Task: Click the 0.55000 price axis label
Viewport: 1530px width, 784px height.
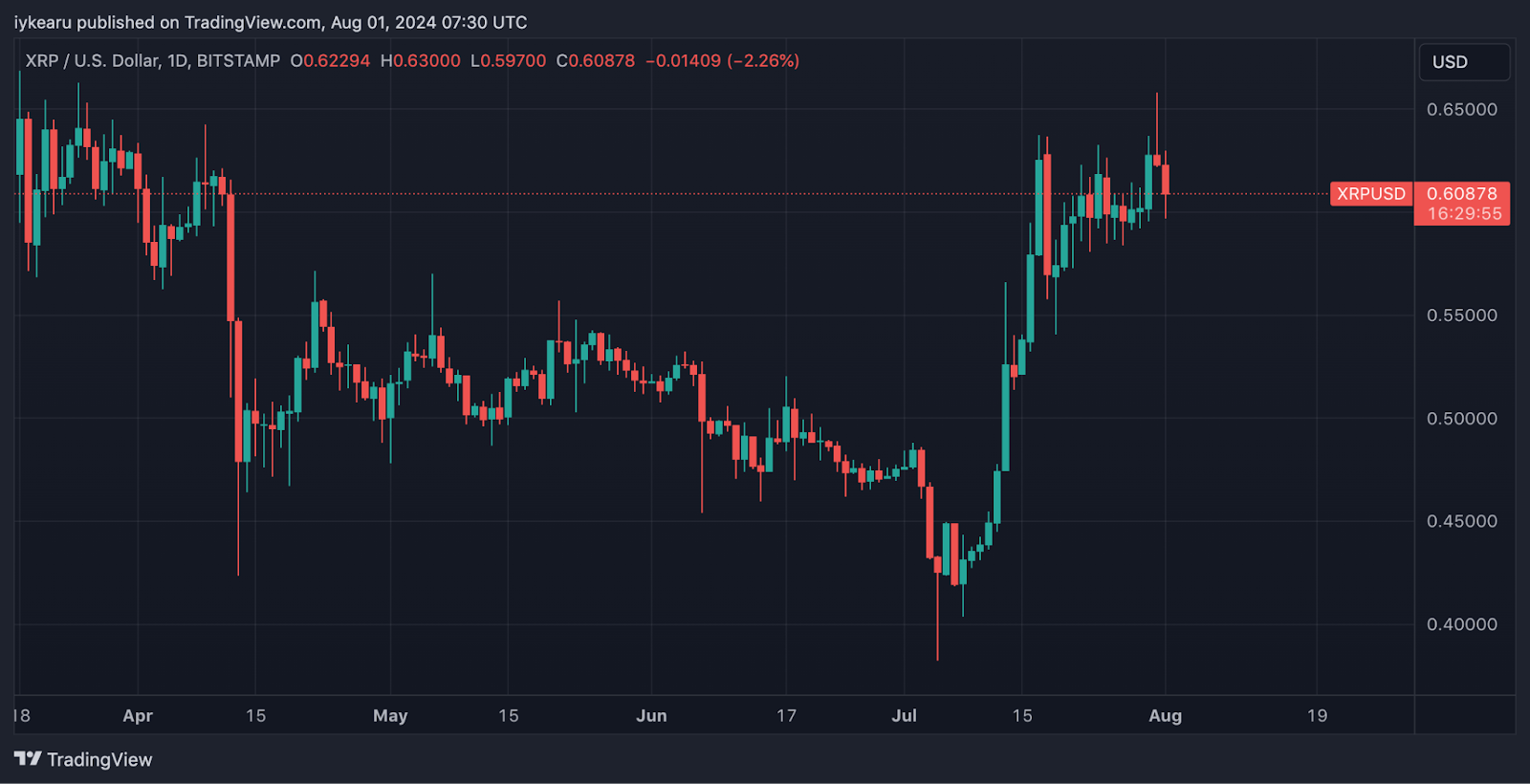Action: (1462, 316)
